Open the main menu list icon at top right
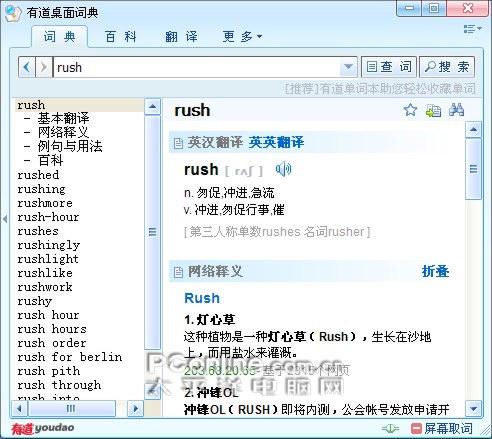The image size is (492, 439). tap(472, 29)
